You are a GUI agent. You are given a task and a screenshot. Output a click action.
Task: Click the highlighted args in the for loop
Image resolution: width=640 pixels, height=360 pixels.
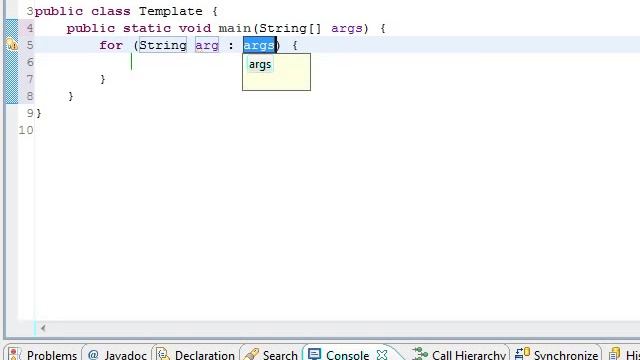(x=259, y=45)
